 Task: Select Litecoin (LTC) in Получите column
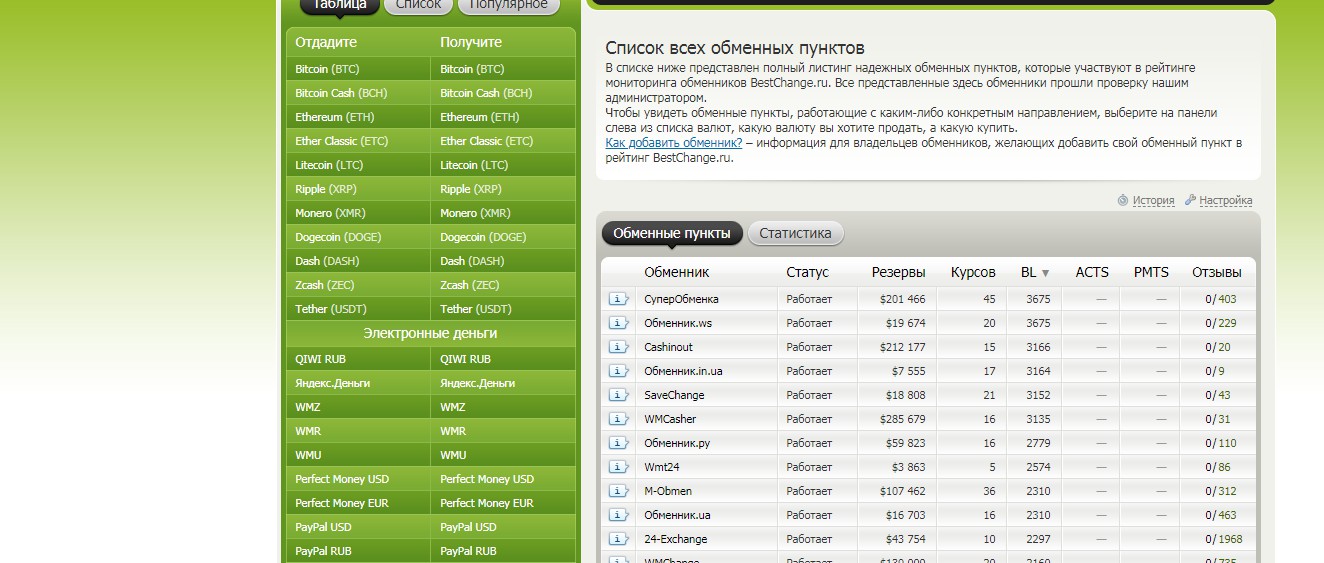click(503, 165)
